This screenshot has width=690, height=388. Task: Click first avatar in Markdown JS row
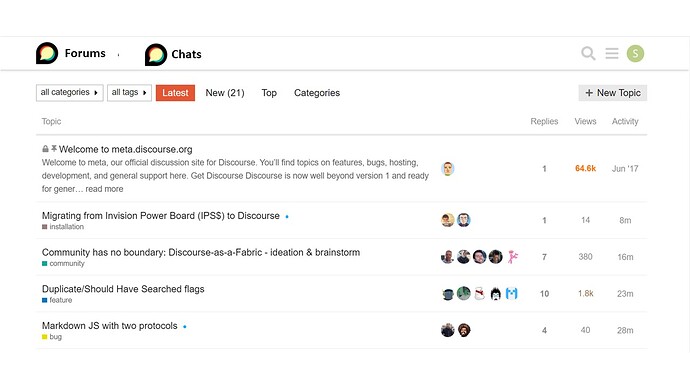click(448, 330)
